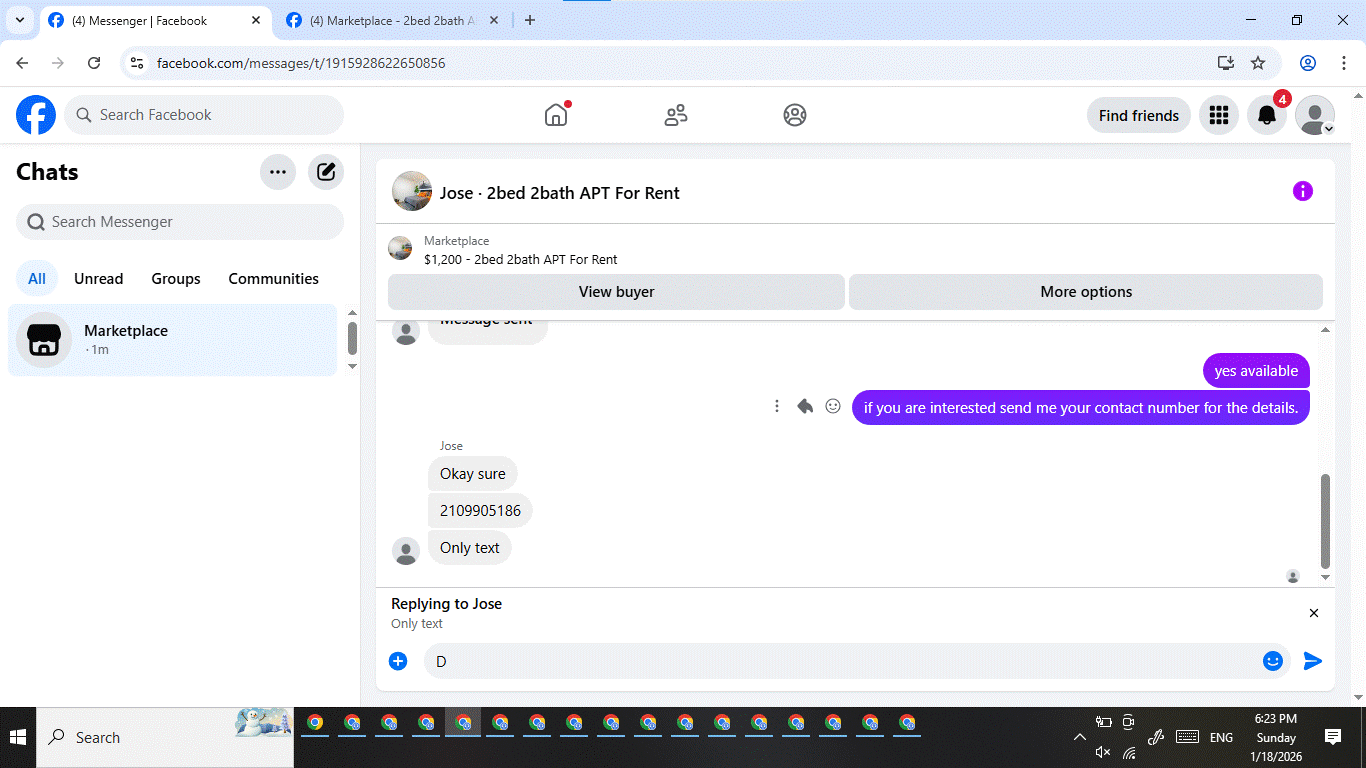Go back with the browser back arrow
This screenshot has width=1366, height=768.
22,63
